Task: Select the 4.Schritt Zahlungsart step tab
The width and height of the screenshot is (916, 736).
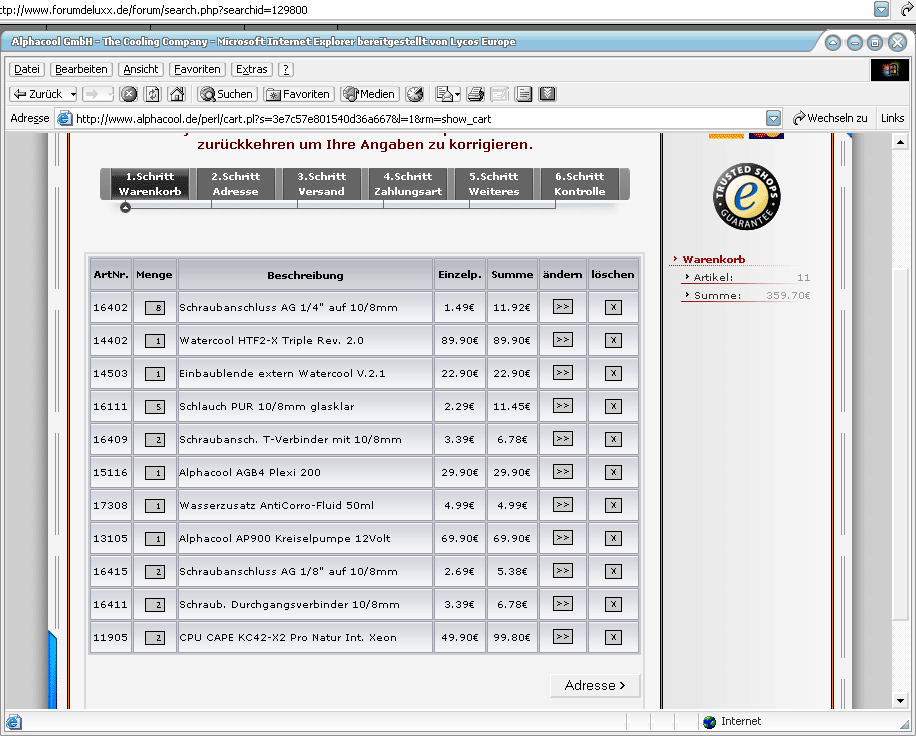Action: point(408,184)
